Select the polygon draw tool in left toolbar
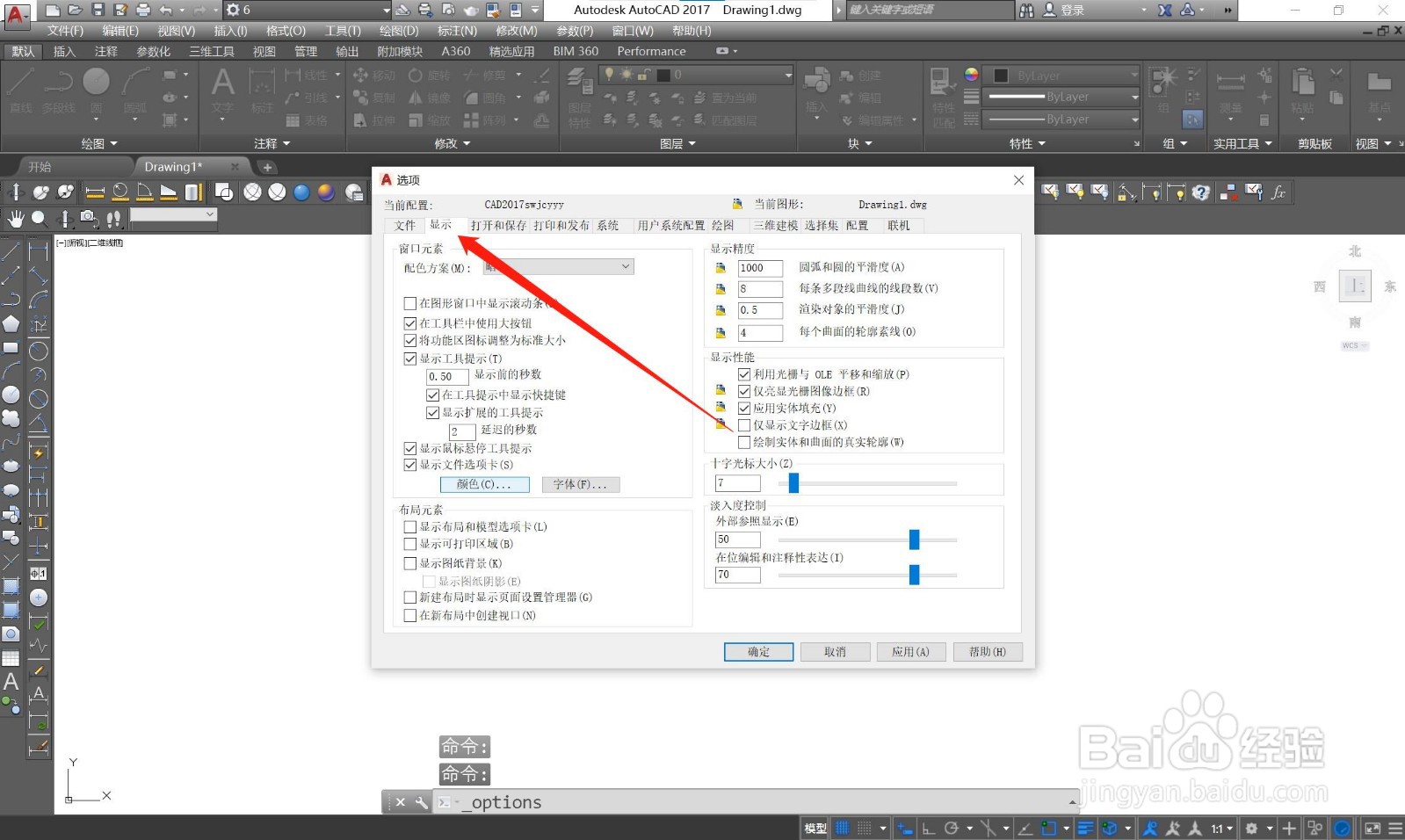 (11, 324)
